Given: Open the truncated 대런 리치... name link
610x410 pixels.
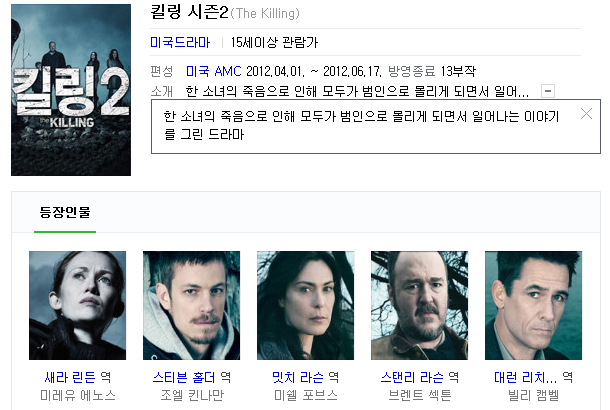Looking at the screenshot, I should 526,377.
